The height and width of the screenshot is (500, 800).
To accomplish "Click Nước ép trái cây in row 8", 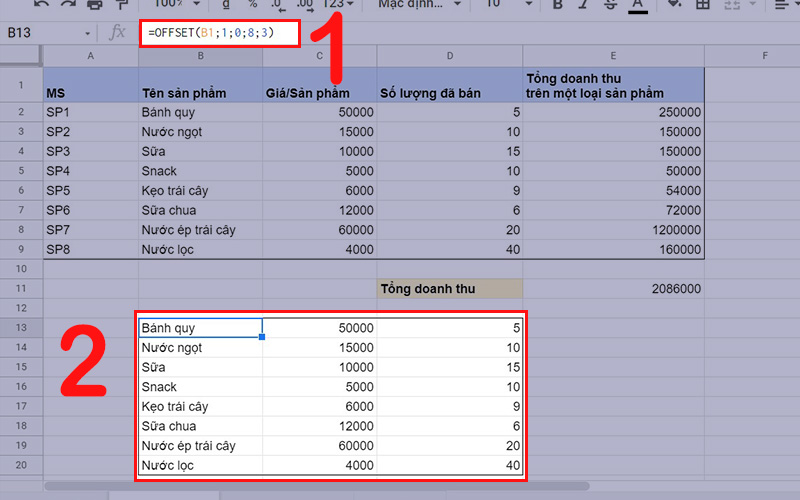I will point(201,230).
